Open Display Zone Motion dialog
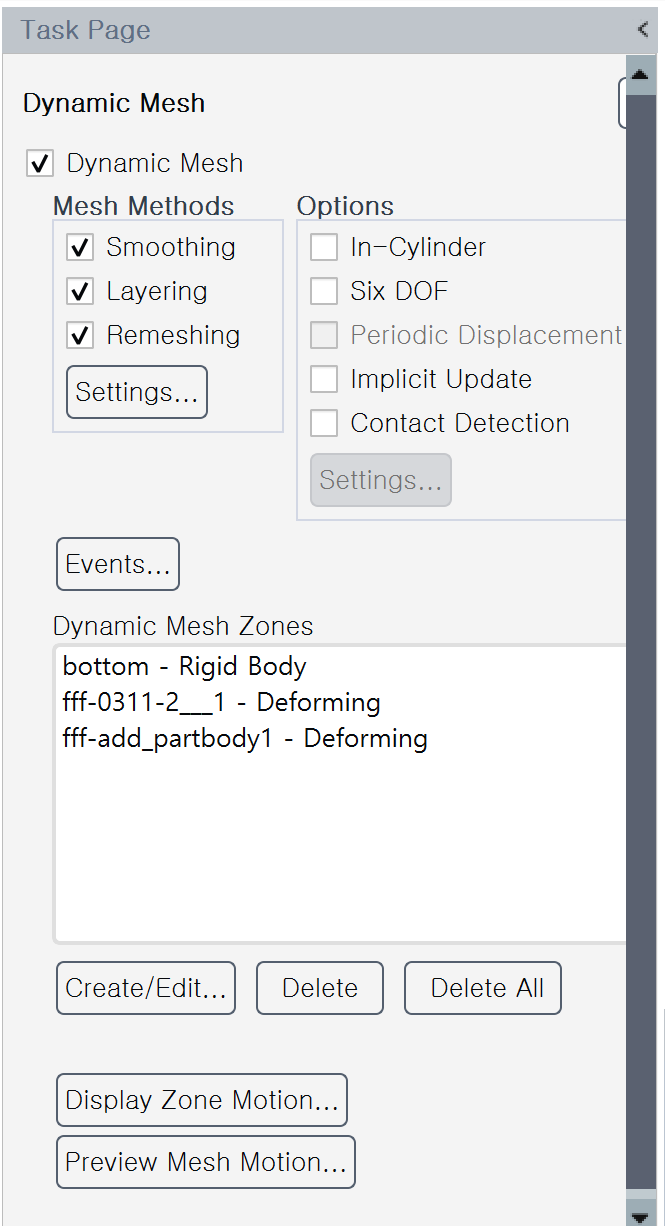Image resolution: width=665 pixels, height=1226 pixels. [x=202, y=1100]
